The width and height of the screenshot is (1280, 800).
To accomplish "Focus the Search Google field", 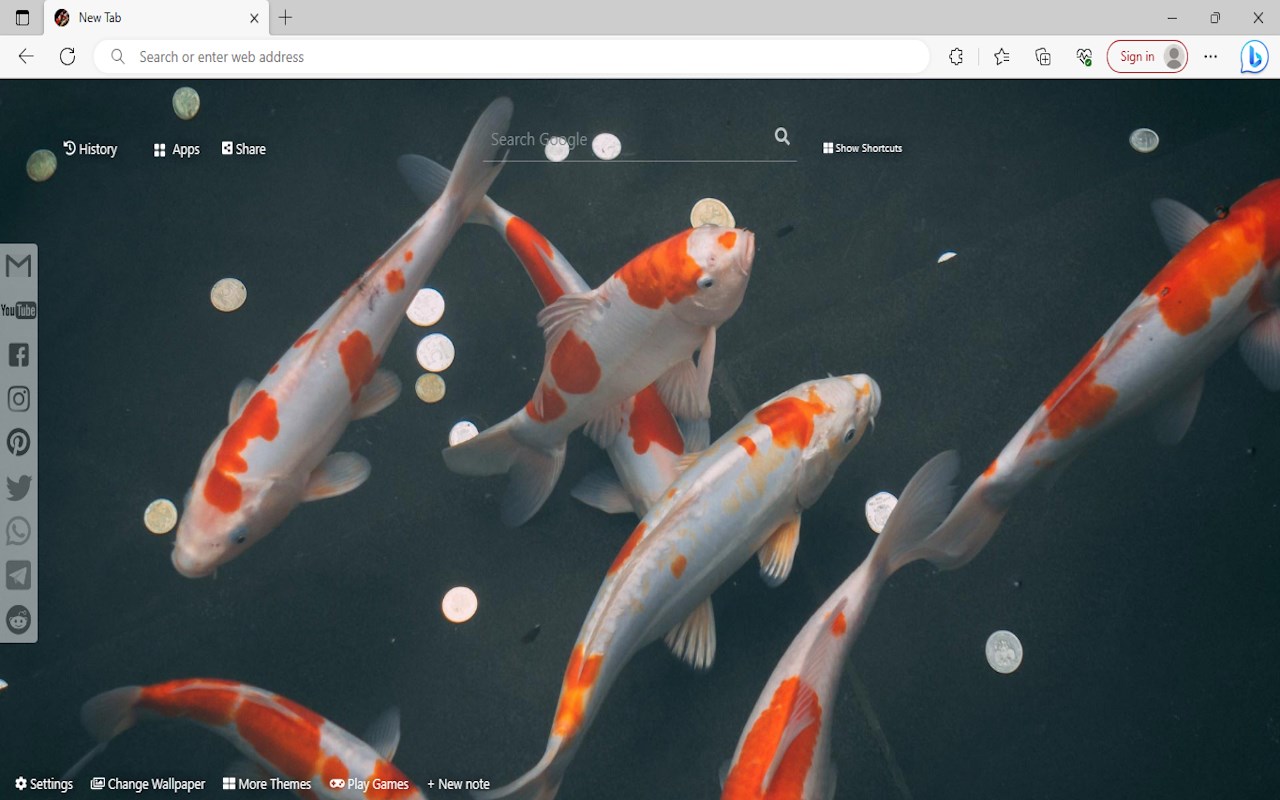I will (x=628, y=140).
